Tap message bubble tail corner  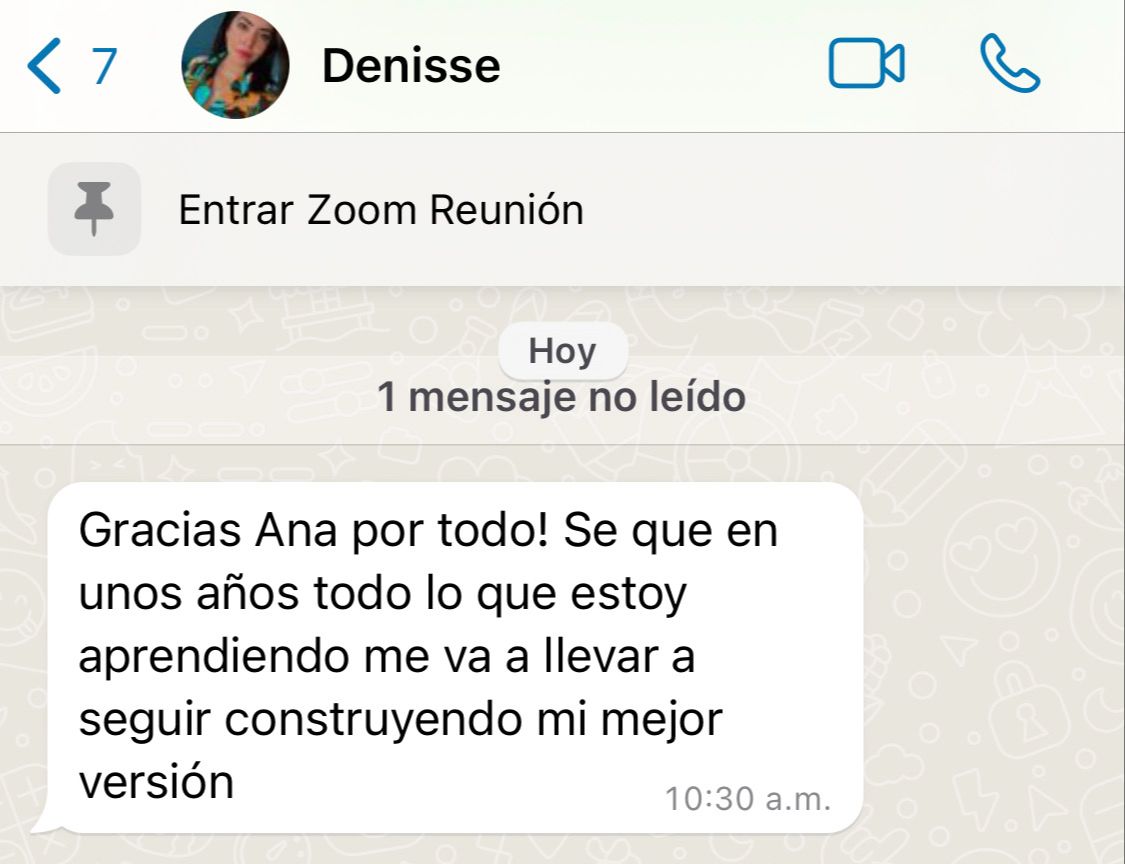click(x=44, y=825)
